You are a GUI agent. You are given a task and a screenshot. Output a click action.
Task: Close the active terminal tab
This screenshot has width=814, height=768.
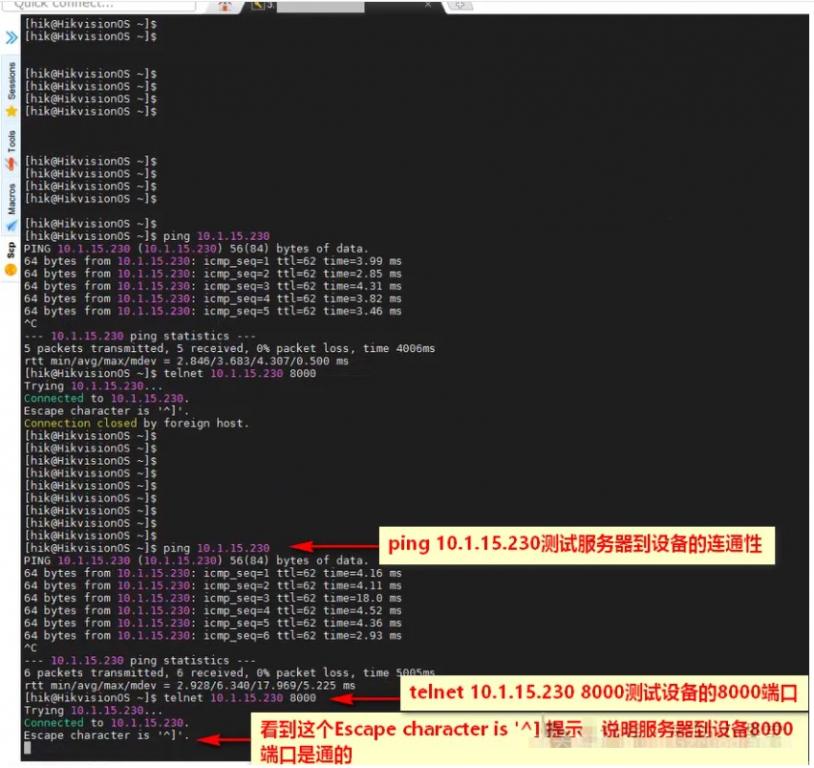coord(428,5)
